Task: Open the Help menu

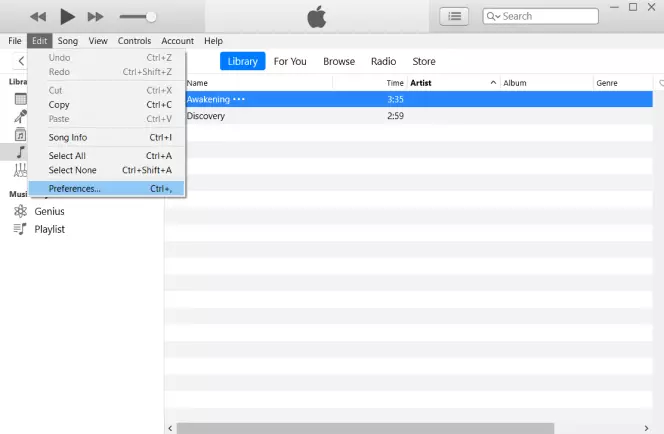Action: point(213,41)
